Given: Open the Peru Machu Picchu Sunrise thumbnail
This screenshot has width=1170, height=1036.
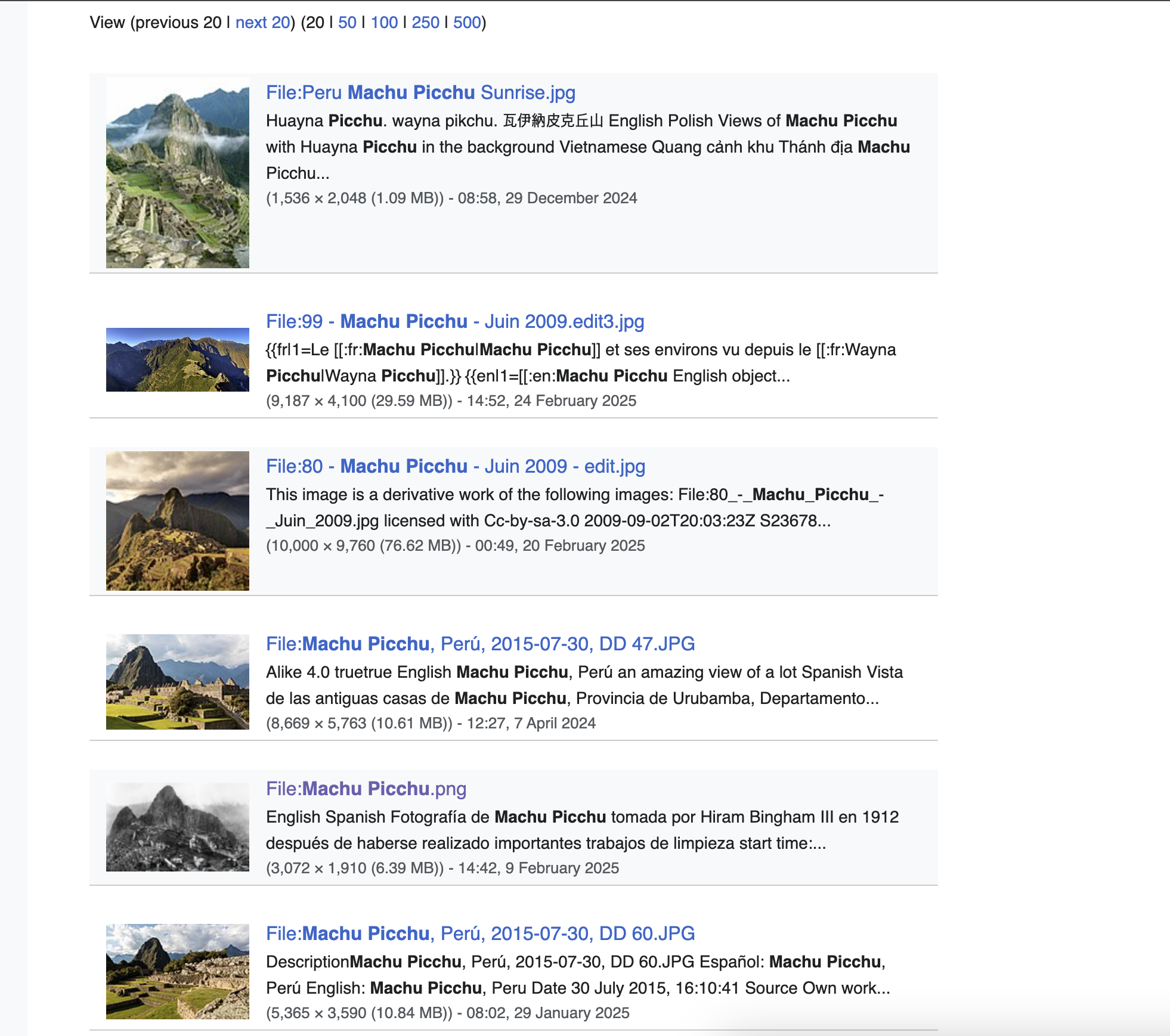Looking at the screenshot, I should click(177, 173).
